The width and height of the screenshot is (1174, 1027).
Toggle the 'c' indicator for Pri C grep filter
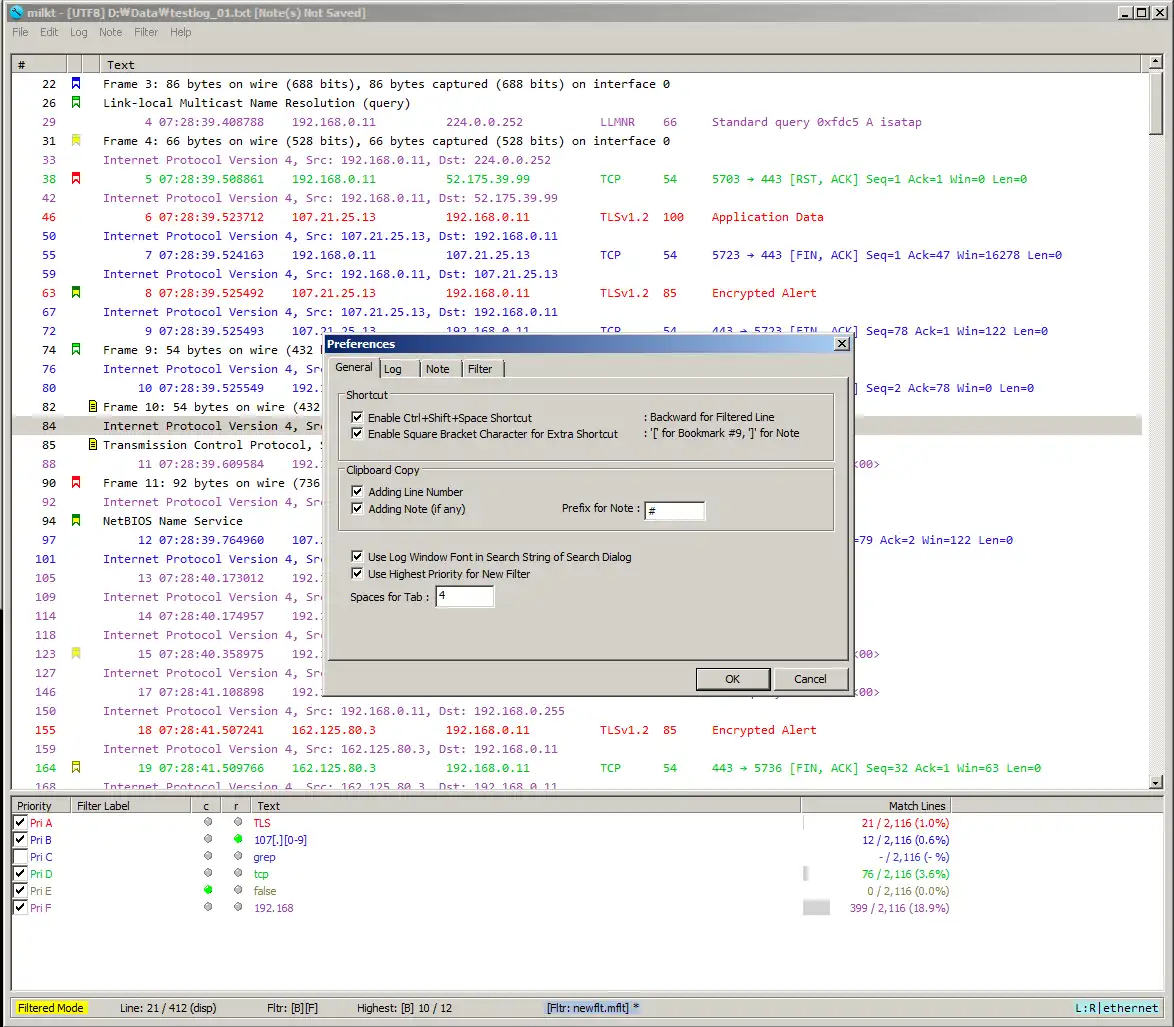click(x=208, y=856)
